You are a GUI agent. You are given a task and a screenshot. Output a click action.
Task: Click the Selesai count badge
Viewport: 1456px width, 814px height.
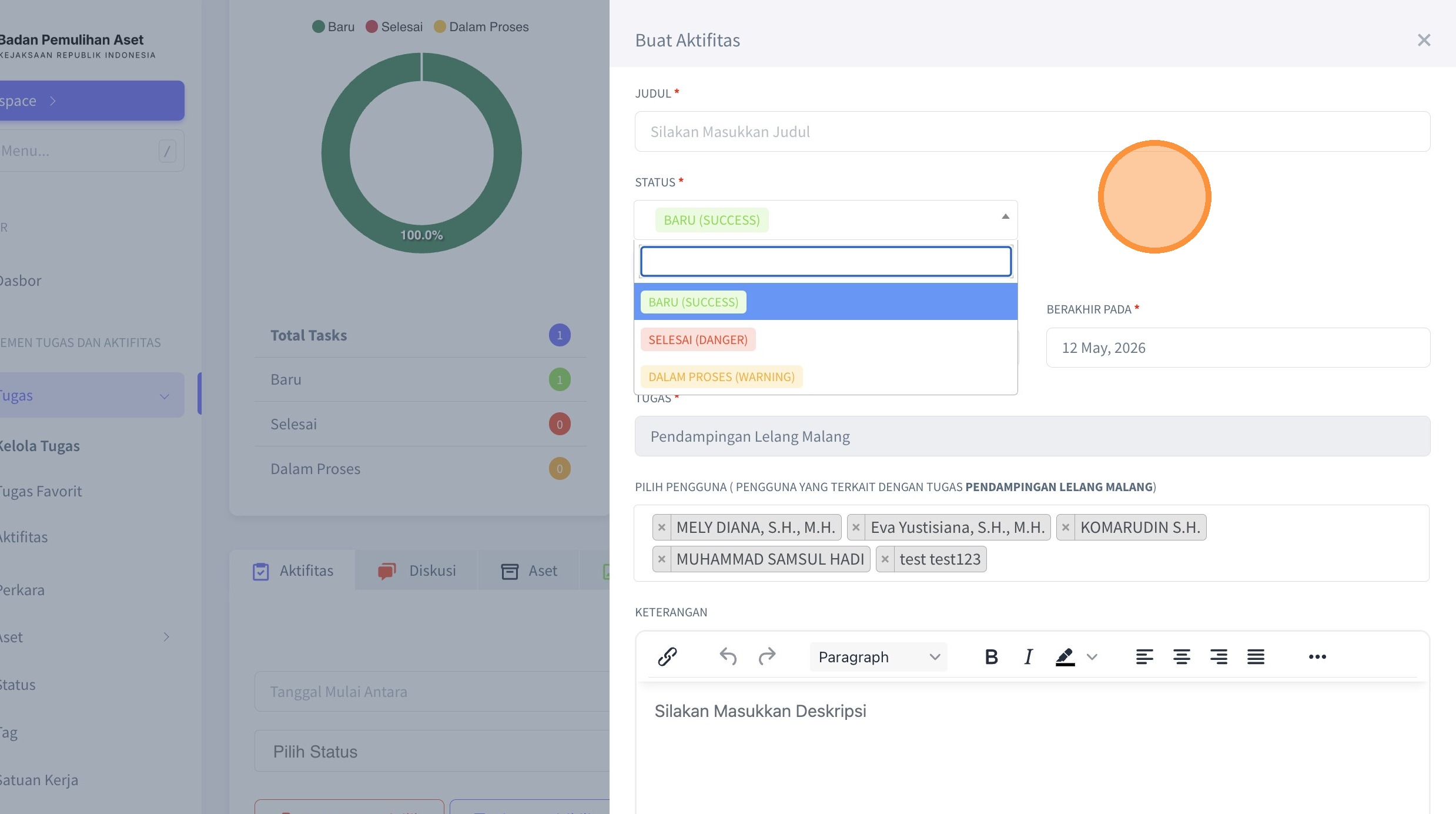click(x=560, y=424)
